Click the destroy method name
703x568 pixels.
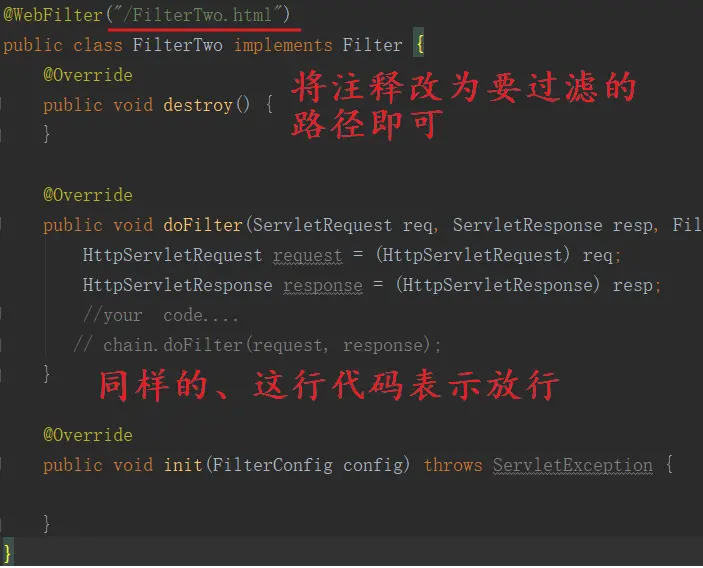click(198, 105)
